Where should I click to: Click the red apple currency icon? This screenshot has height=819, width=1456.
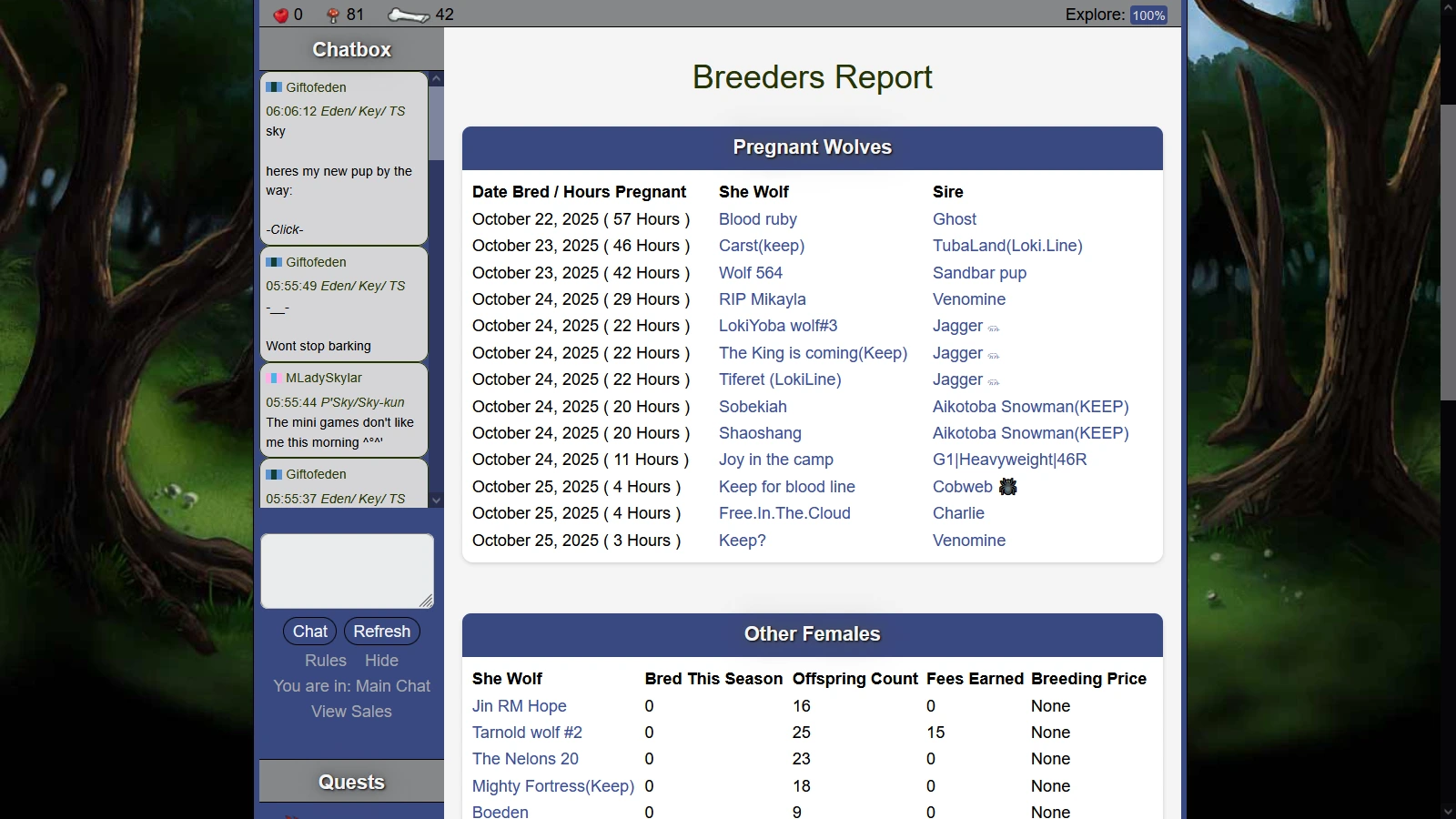[x=281, y=15]
